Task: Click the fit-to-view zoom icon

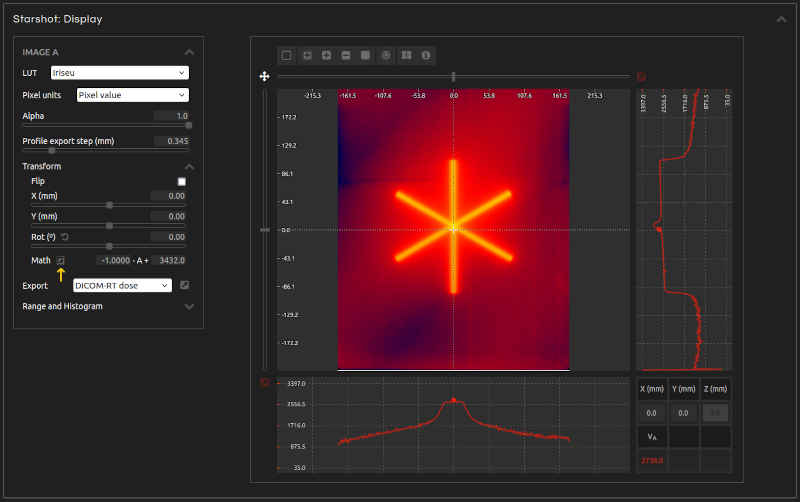Action: point(307,55)
